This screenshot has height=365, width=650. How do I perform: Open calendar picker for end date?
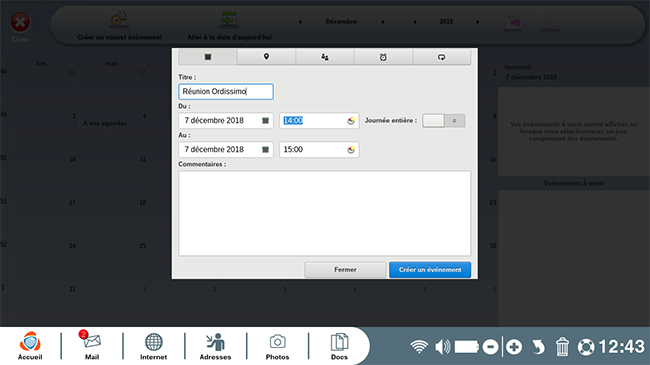click(265, 150)
